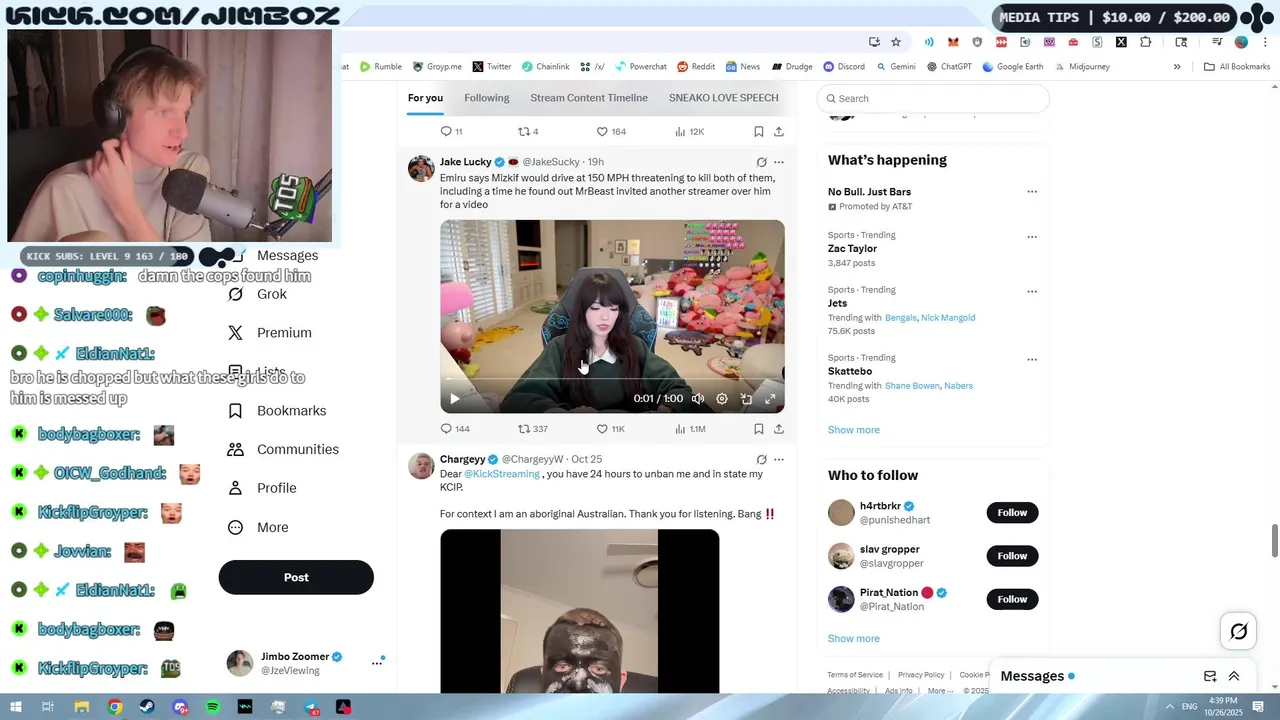Open Profile from the sidebar
Viewport: 1280px width, 720px height.
coord(262,488)
